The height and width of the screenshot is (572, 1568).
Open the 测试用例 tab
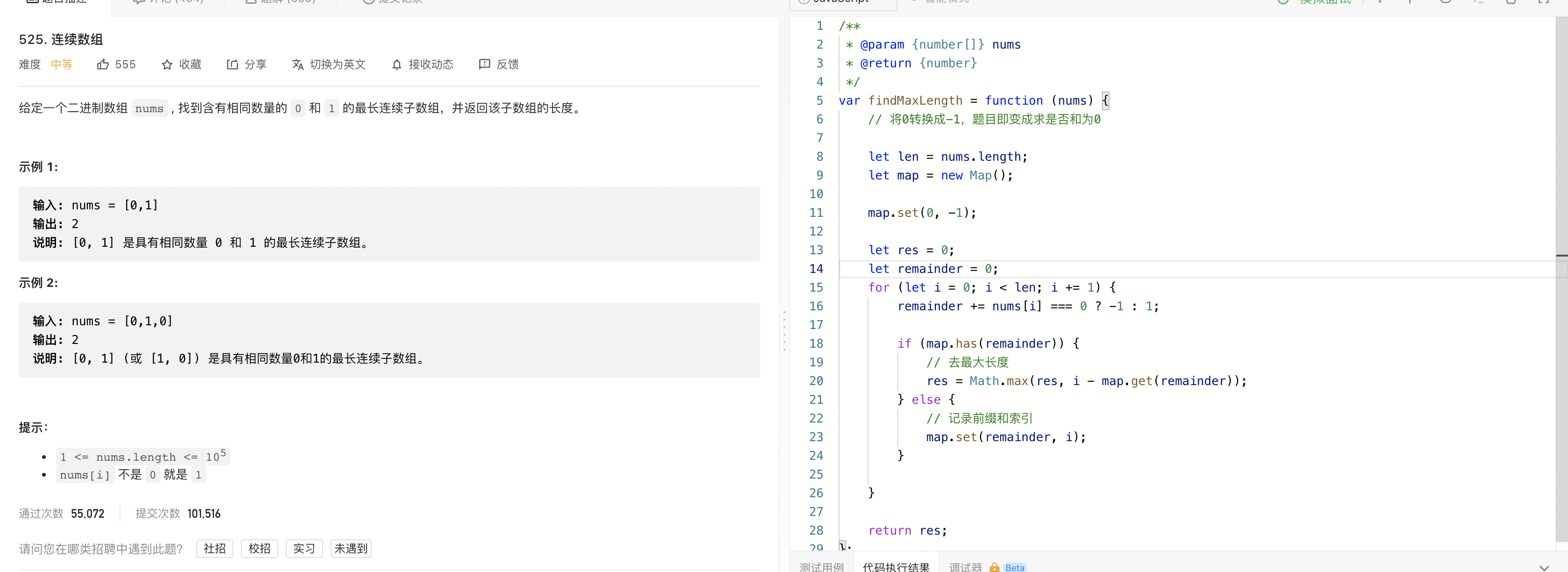[821, 566]
